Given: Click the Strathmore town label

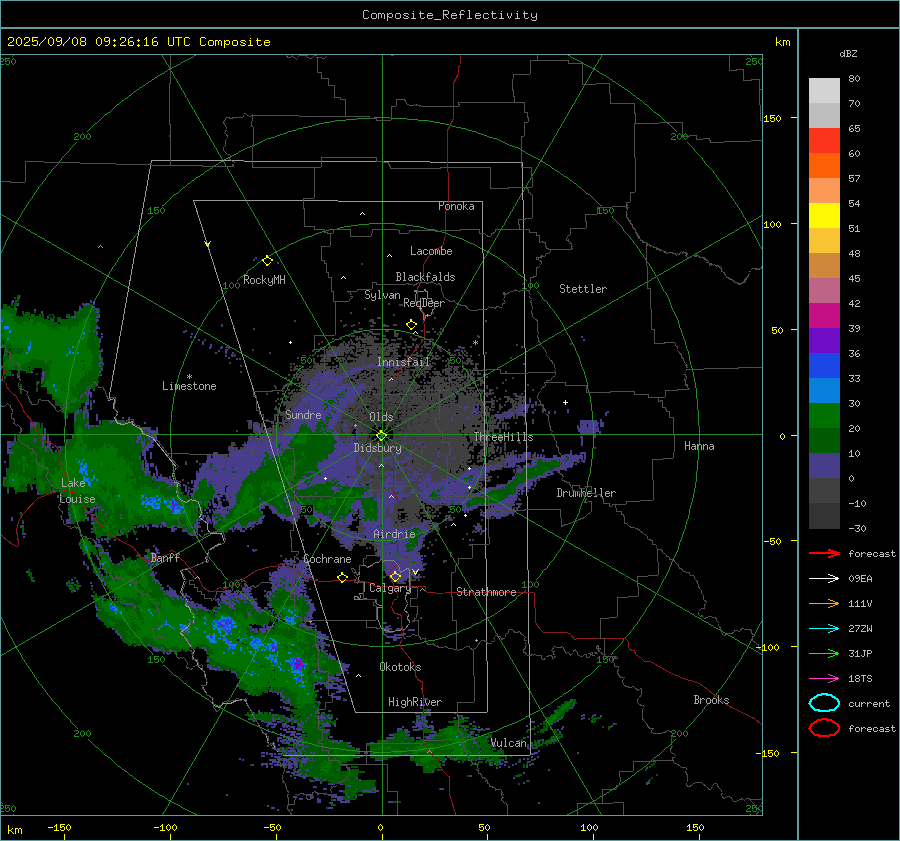Looking at the screenshot, I should [x=486, y=592].
